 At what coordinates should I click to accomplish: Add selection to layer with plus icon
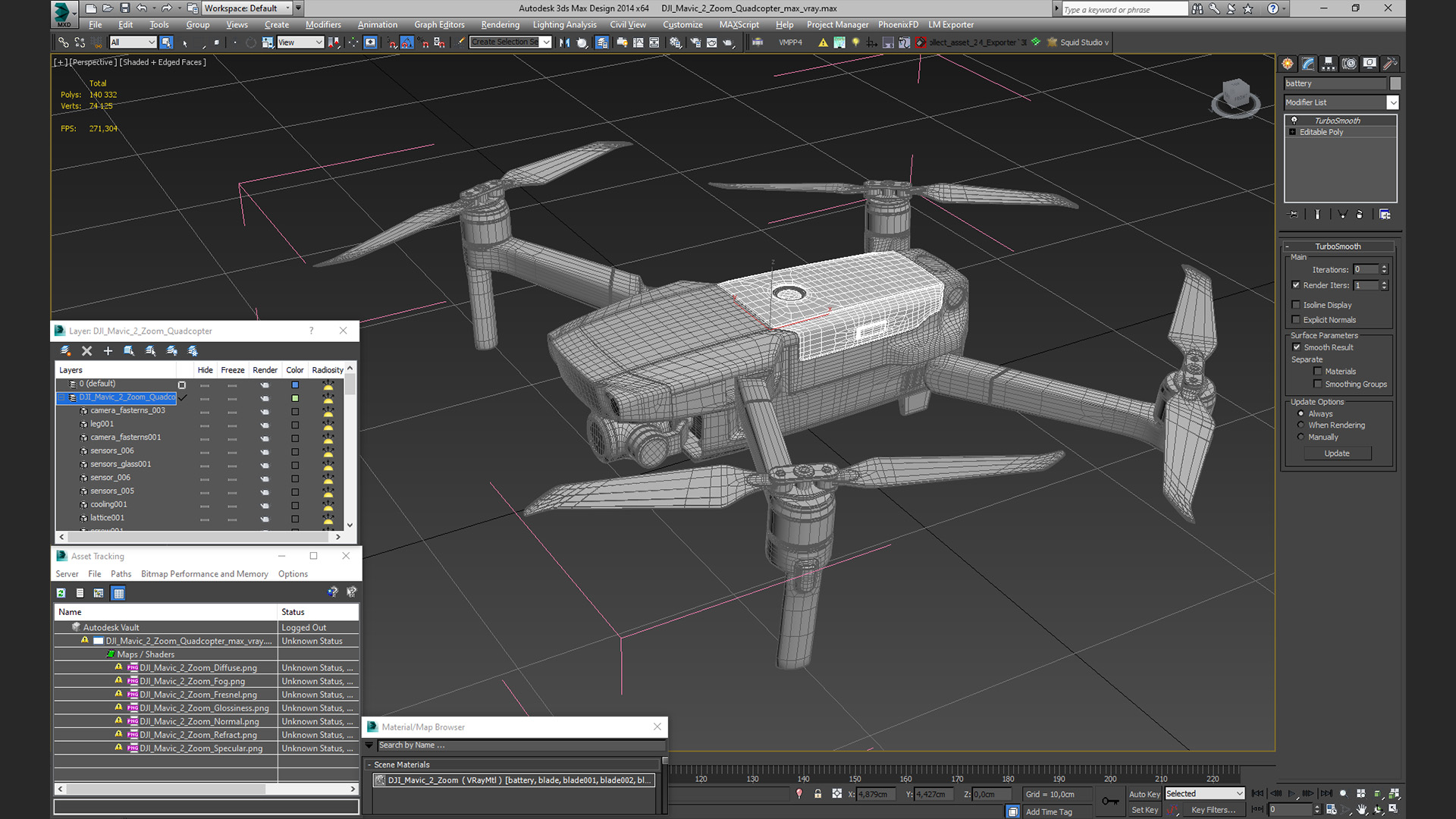click(x=108, y=350)
